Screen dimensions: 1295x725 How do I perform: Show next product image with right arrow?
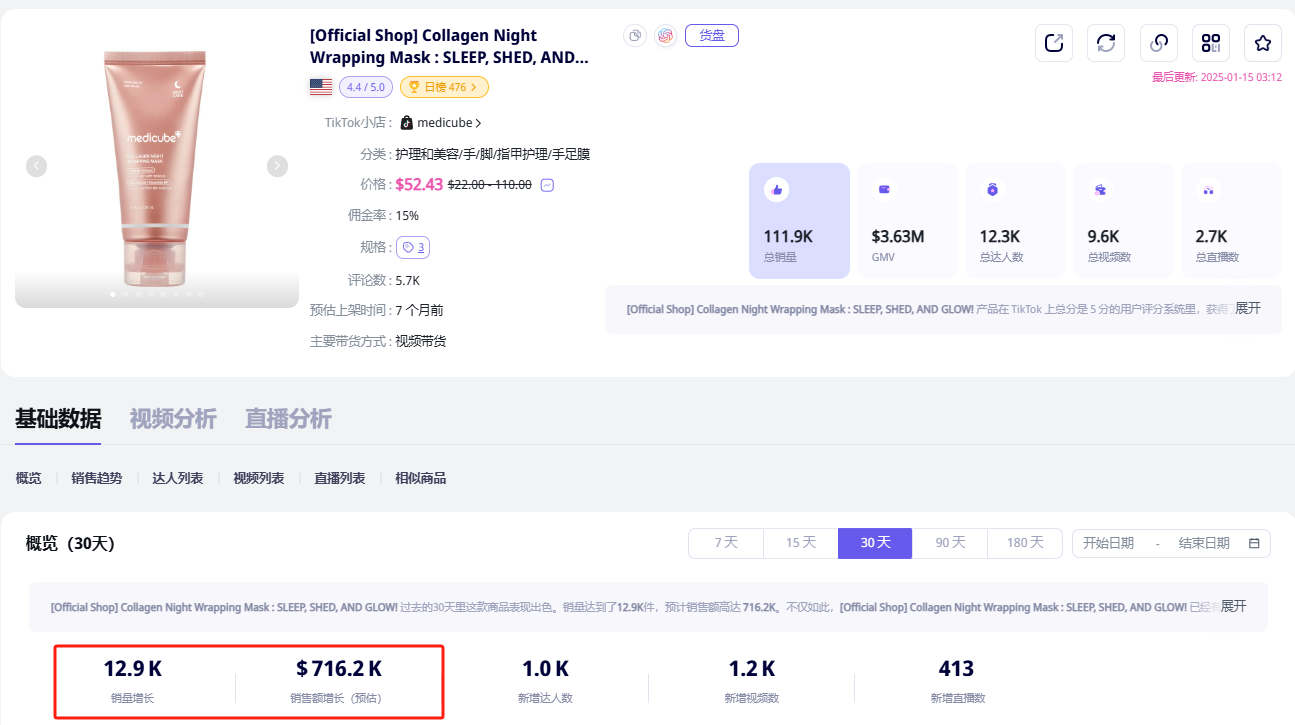click(278, 166)
